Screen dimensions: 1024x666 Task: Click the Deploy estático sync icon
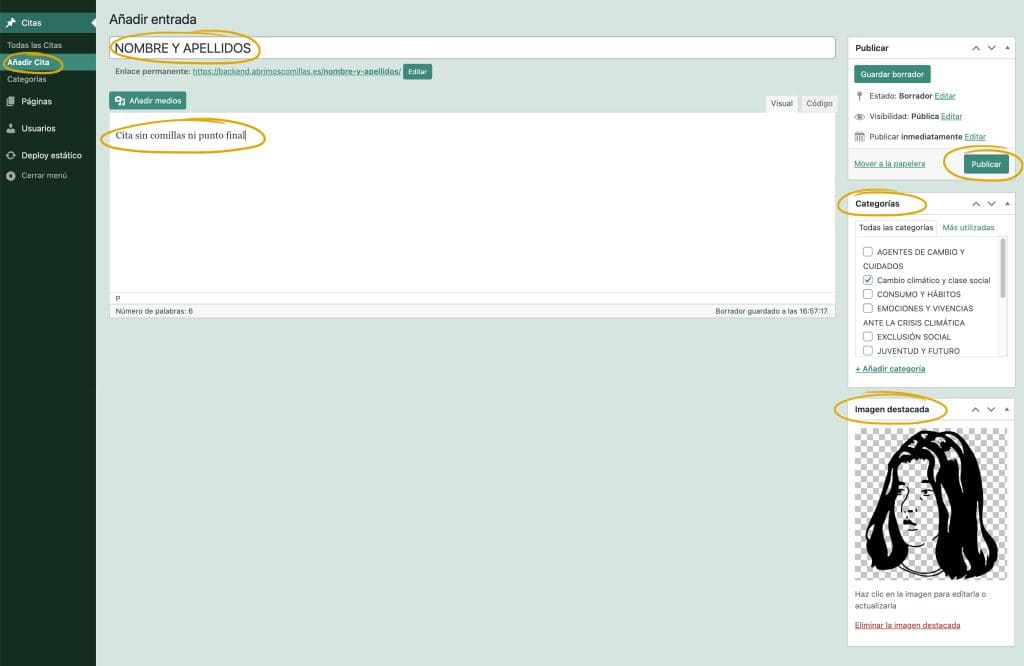pos(11,155)
